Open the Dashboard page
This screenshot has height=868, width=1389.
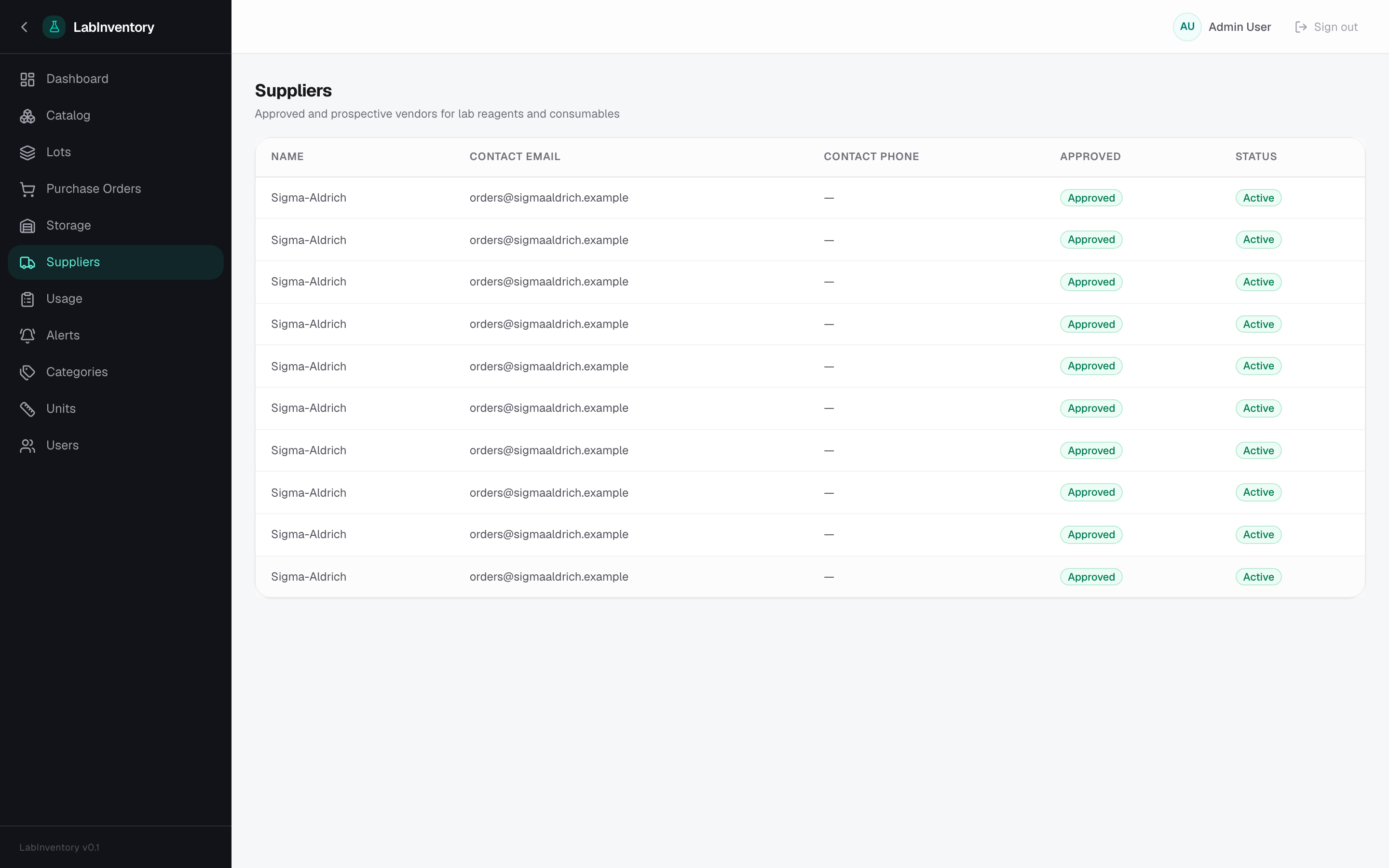(x=115, y=79)
